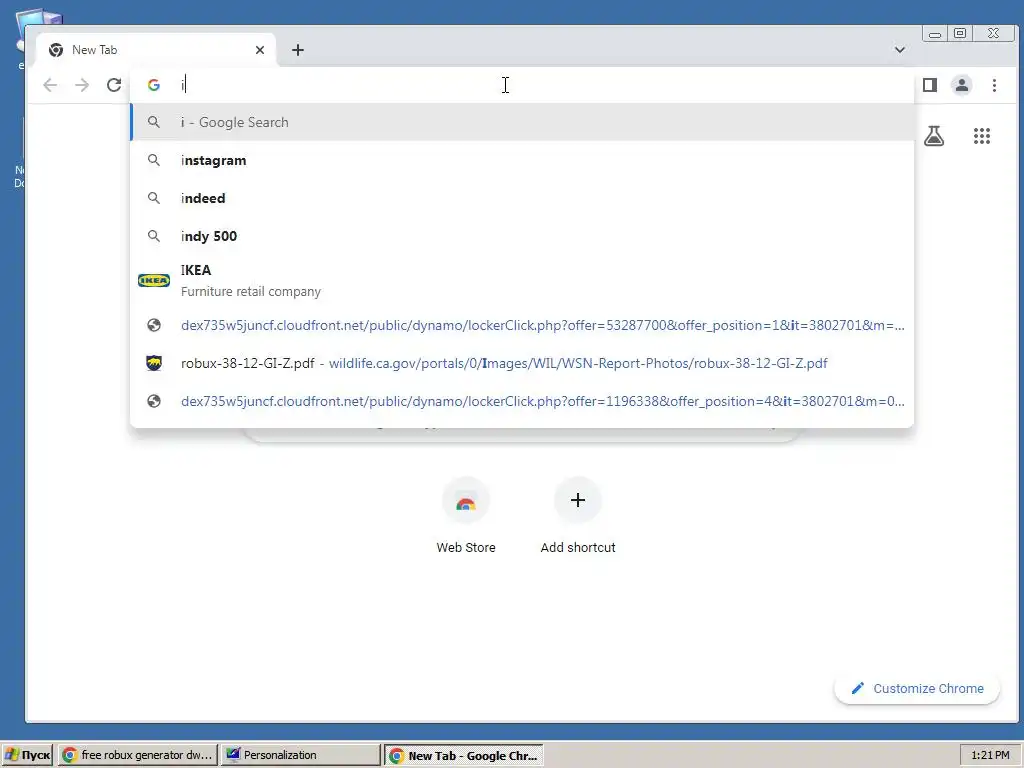Click inside the address bar input
The width and height of the screenshot is (1024, 768).
coord(522,85)
